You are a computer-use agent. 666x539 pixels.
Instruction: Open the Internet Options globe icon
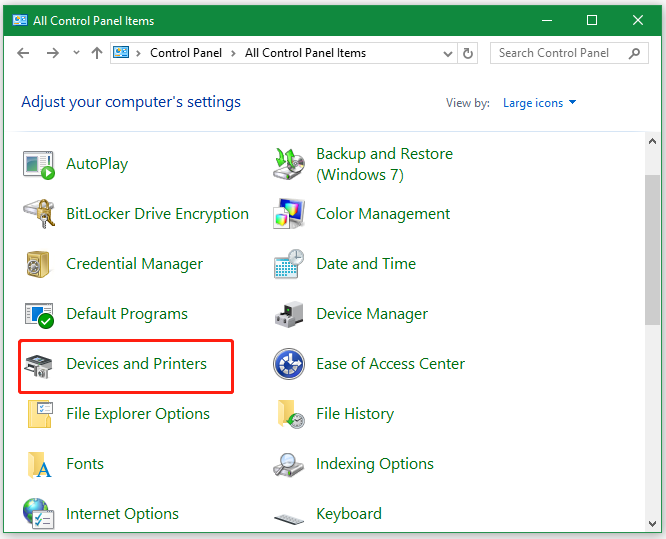[39, 514]
